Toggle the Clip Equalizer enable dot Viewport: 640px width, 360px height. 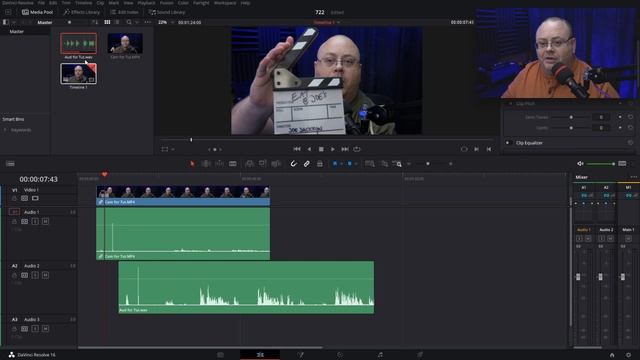(507, 143)
